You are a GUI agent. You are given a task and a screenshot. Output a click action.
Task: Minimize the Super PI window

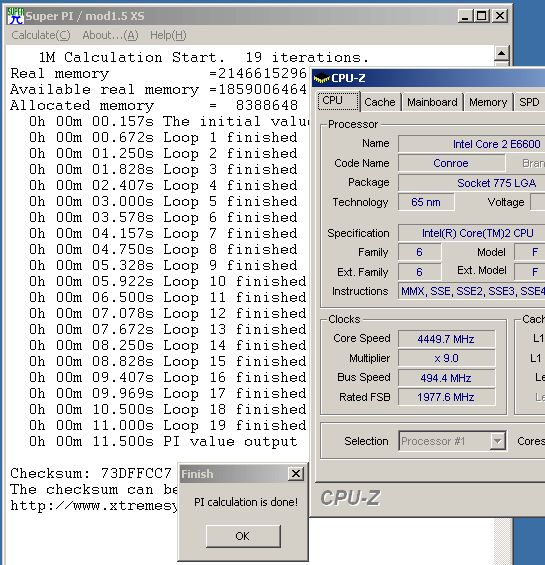coord(465,16)
